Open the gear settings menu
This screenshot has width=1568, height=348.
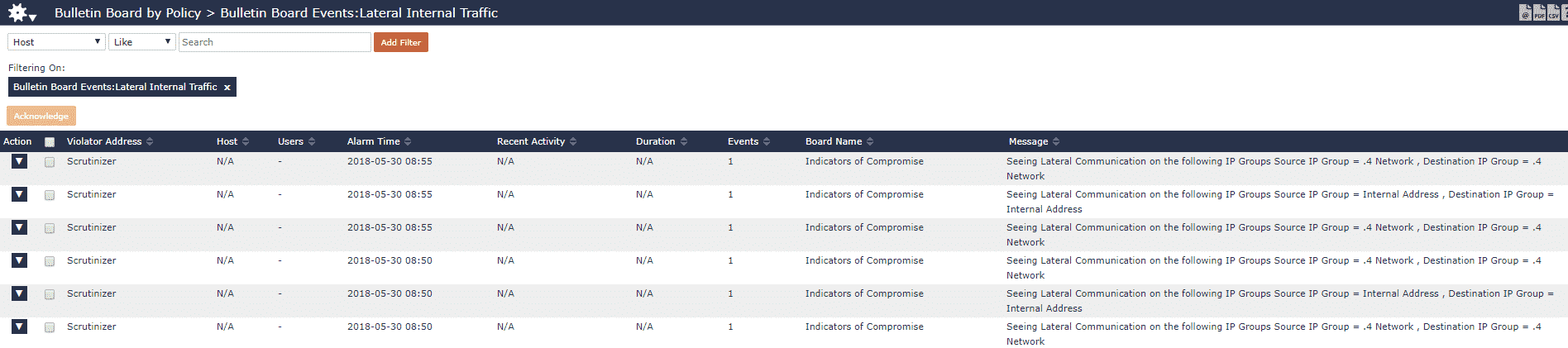coord(22,13)
